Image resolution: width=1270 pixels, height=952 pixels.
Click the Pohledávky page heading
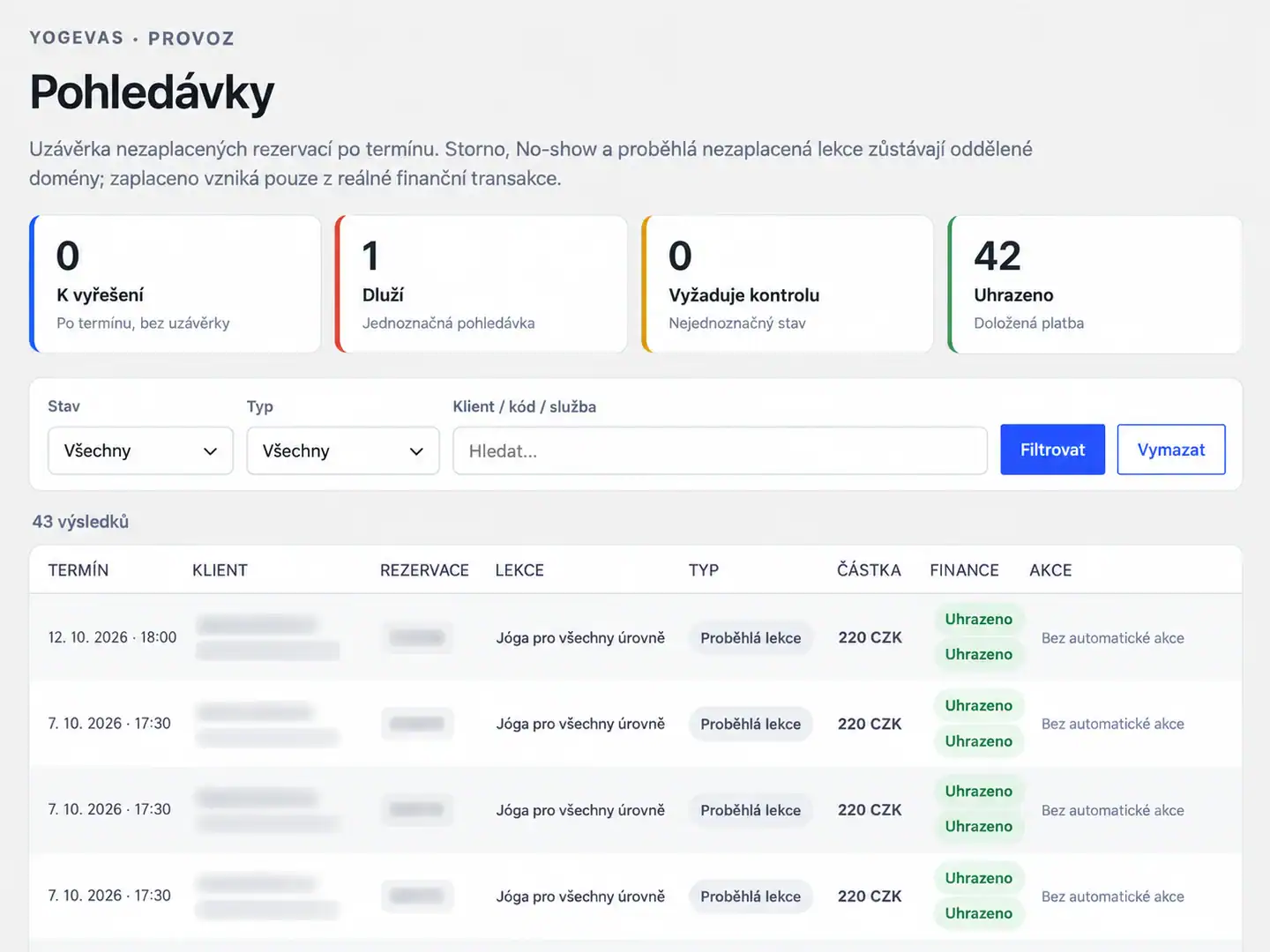[x=152, y=92]
